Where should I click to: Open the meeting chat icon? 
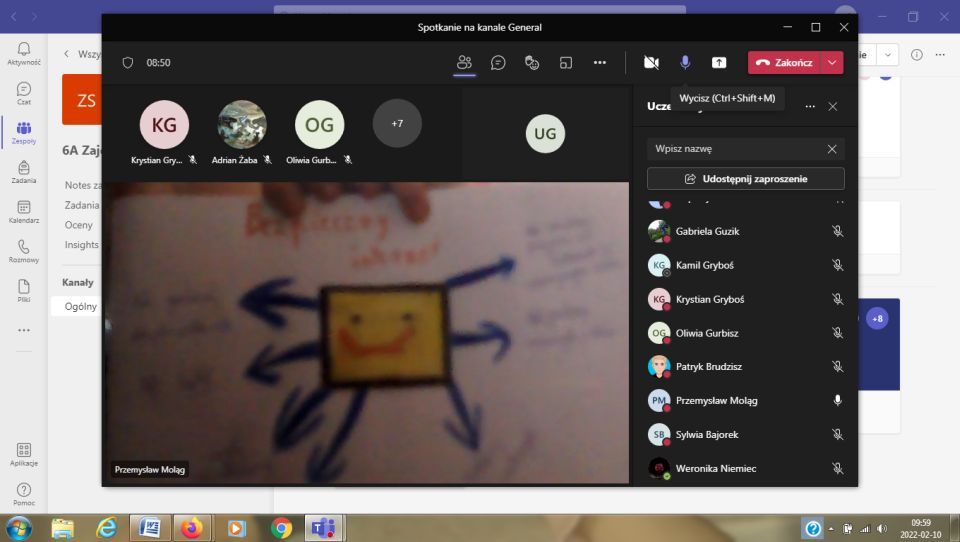pos(498,62)
